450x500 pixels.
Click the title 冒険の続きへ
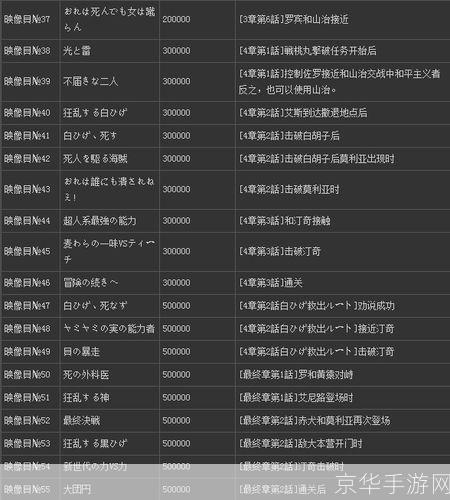tap(91, 283)
